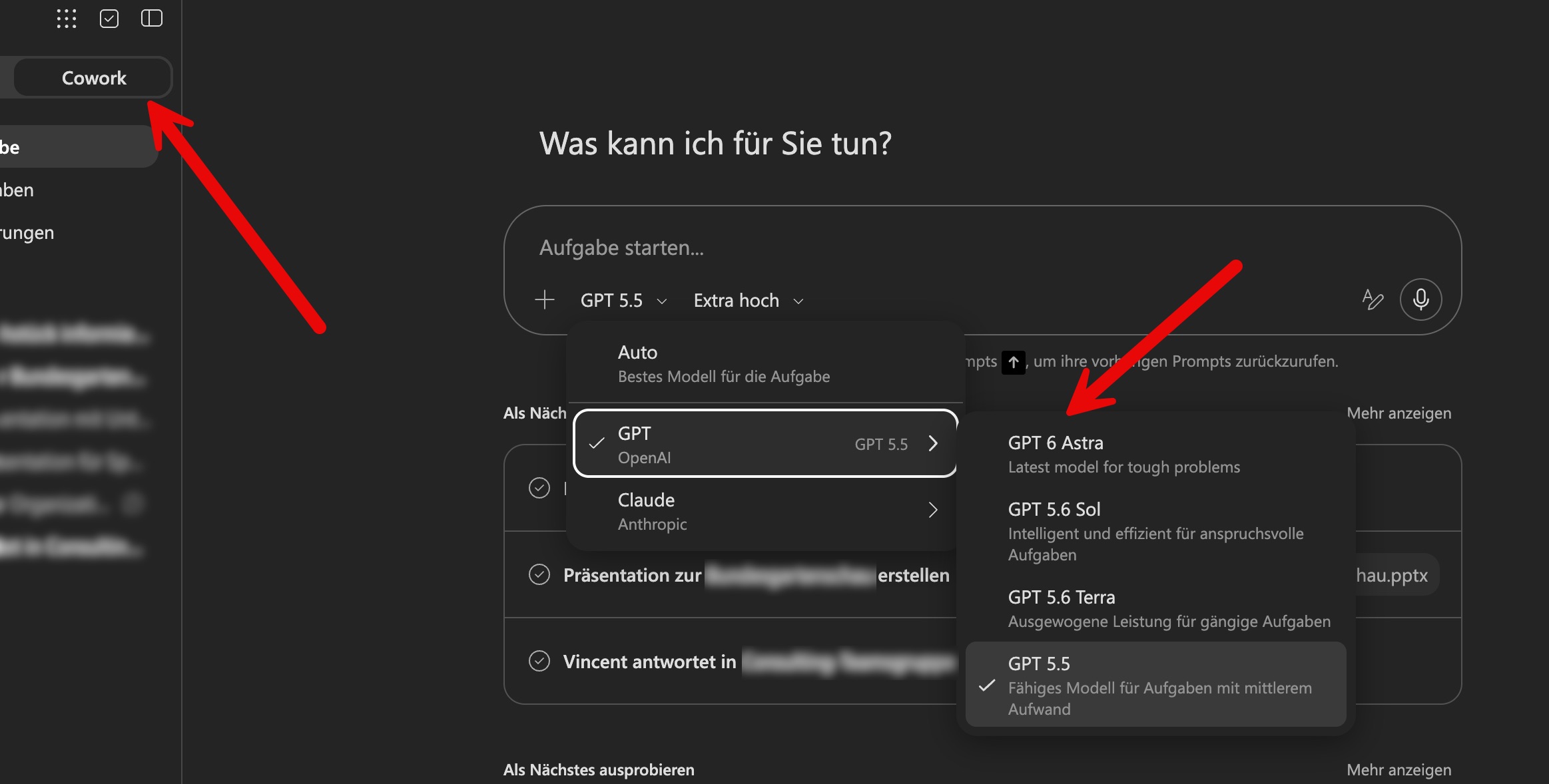Choose GPT 5.6 Terra model
The image size is (1549, 784).
click(x=1155, y=608)
